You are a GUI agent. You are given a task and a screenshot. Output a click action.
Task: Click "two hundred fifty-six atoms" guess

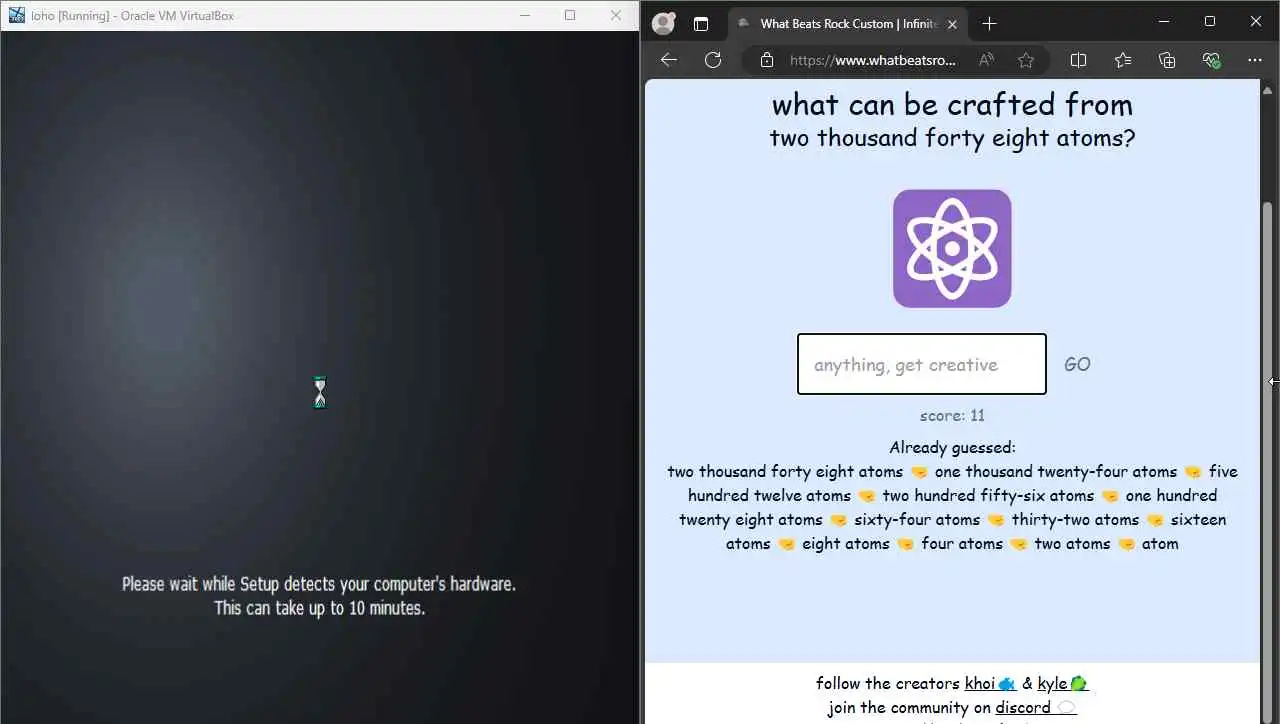988,496
